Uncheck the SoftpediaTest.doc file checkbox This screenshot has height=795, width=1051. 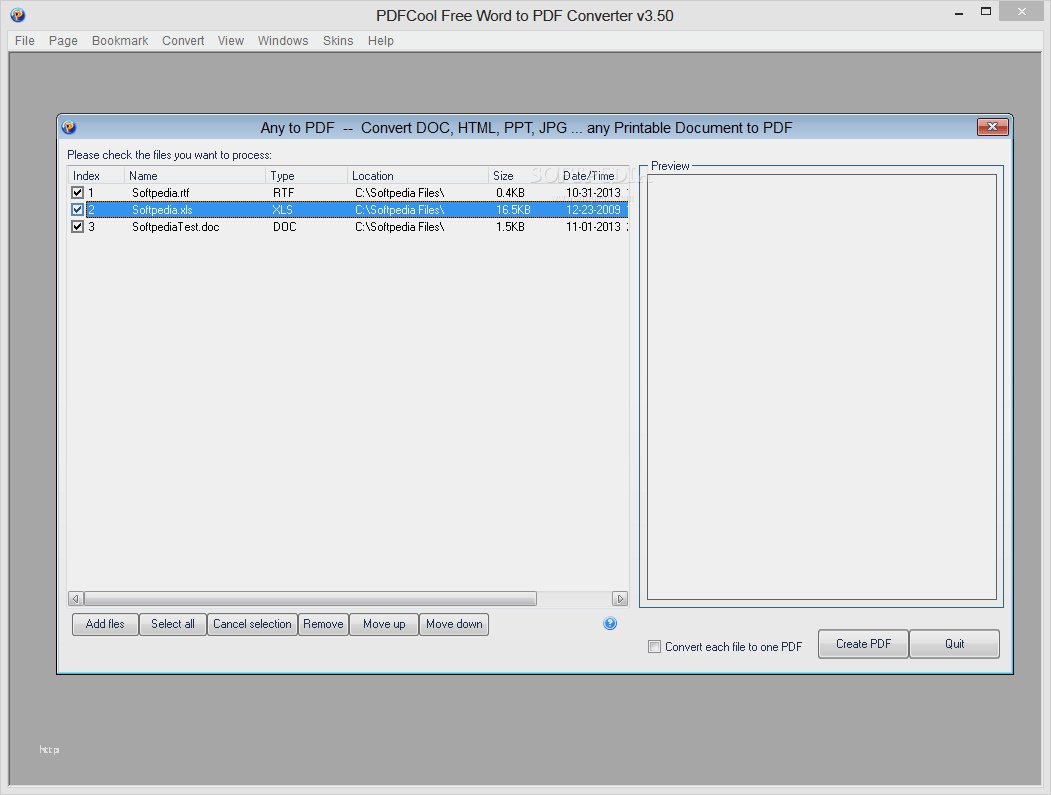pos(78,227)
